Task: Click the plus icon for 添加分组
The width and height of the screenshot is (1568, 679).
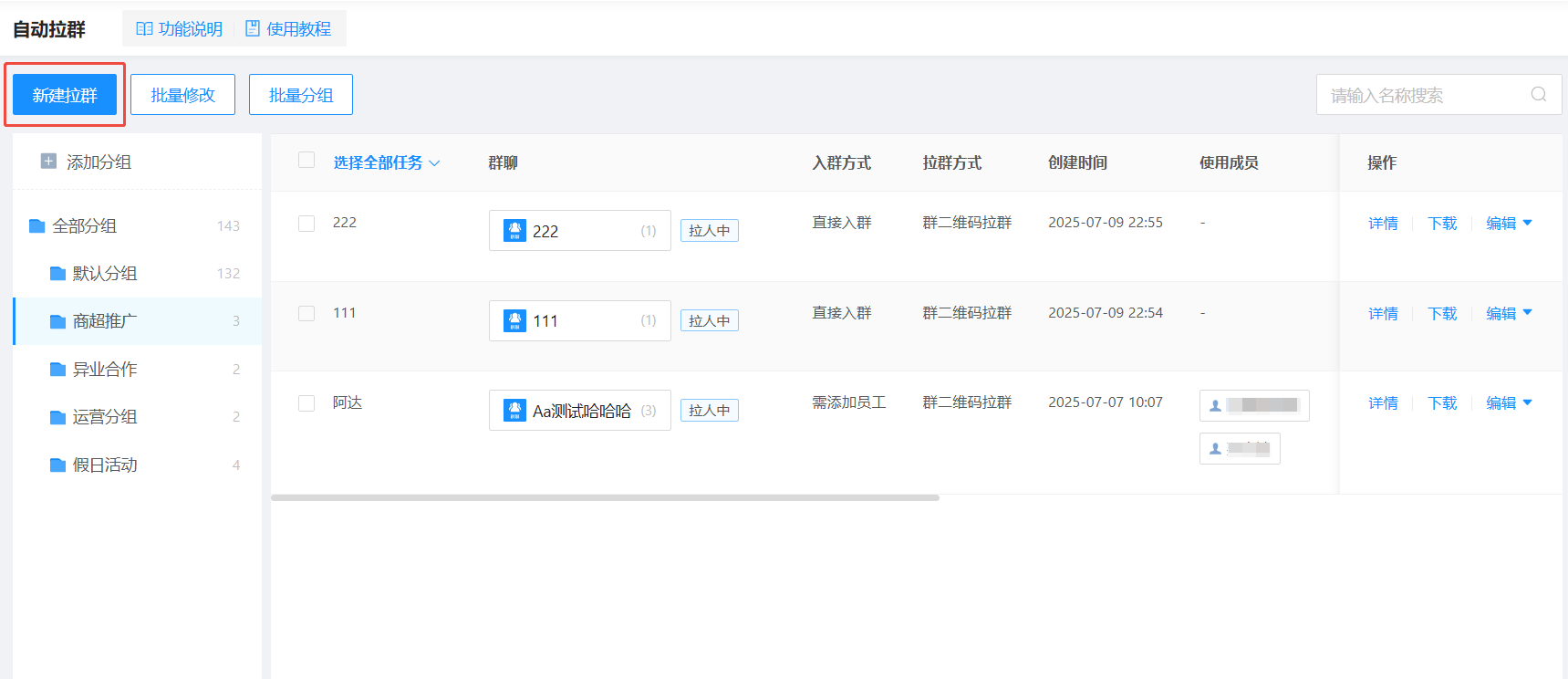Action: point(48,161)
